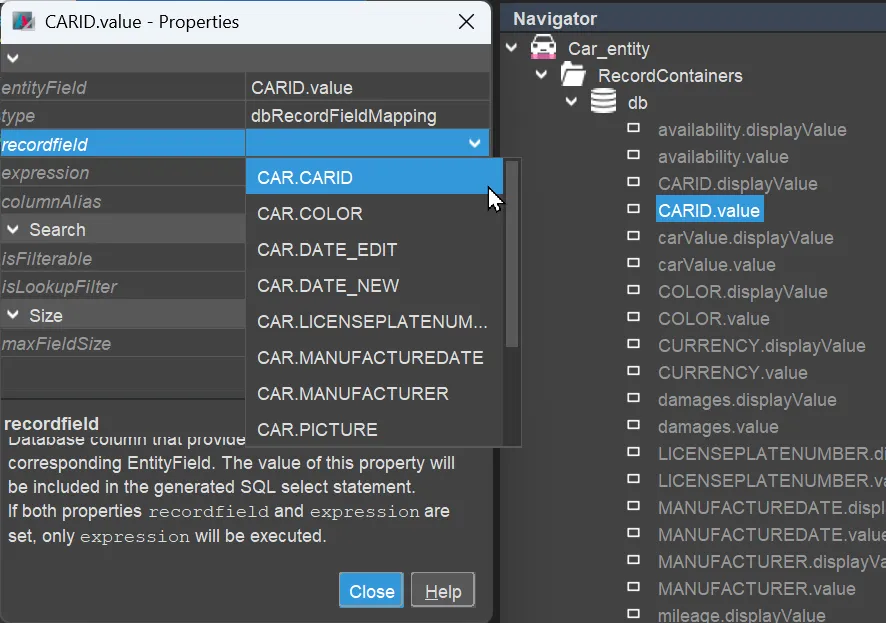The height and width of the screenshot is (623, 886).
Task: Select CAR.MANUFACTURER option
Action: tap(374, 394)
